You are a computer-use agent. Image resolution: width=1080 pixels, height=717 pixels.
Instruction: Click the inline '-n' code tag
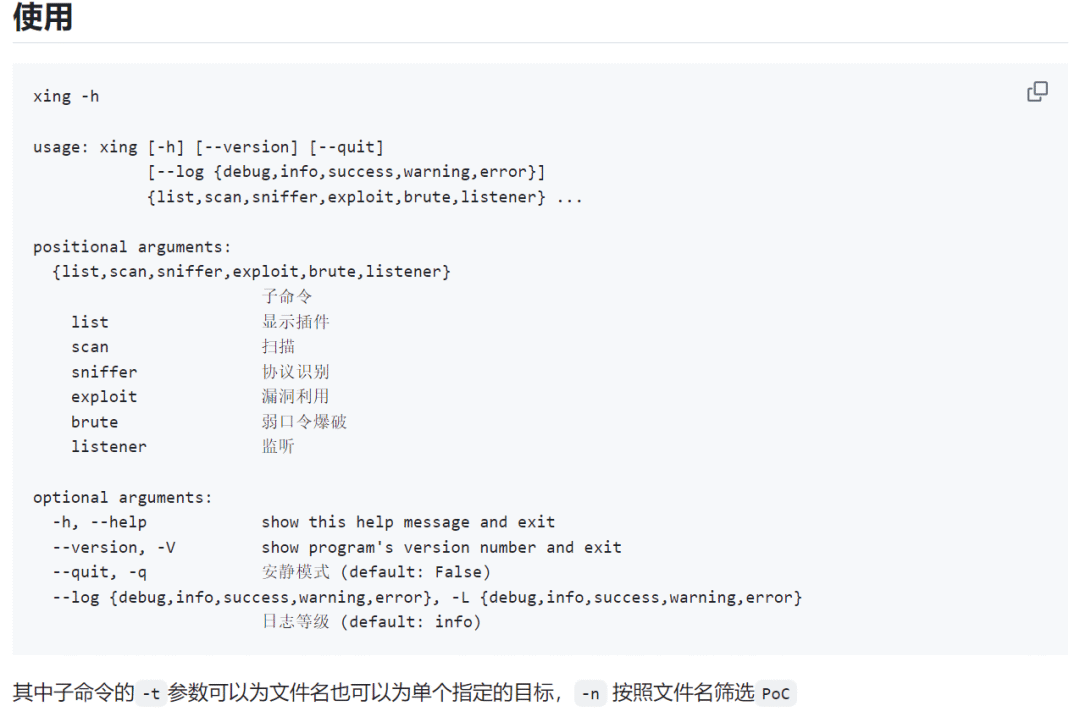point(590,694)
